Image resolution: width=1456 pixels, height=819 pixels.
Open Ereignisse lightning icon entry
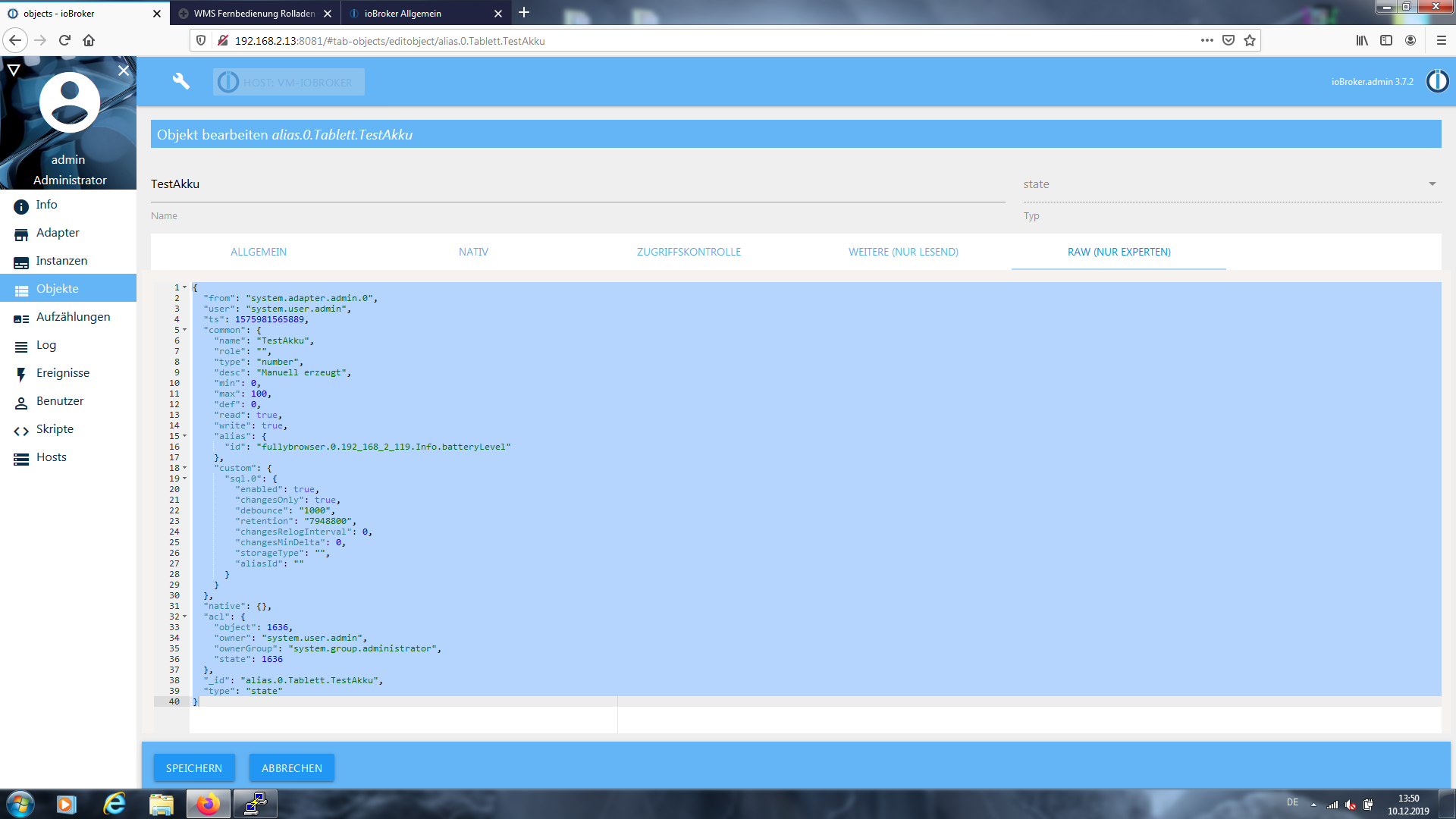click(21, 374)
